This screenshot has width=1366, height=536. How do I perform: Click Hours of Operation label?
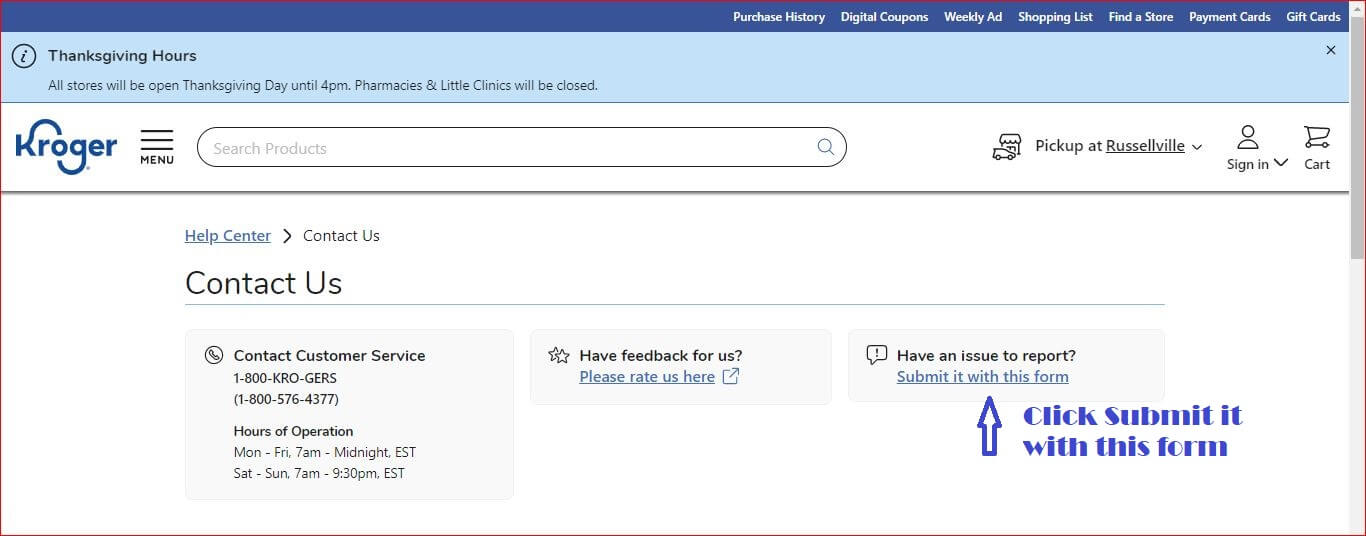(293, 431)
